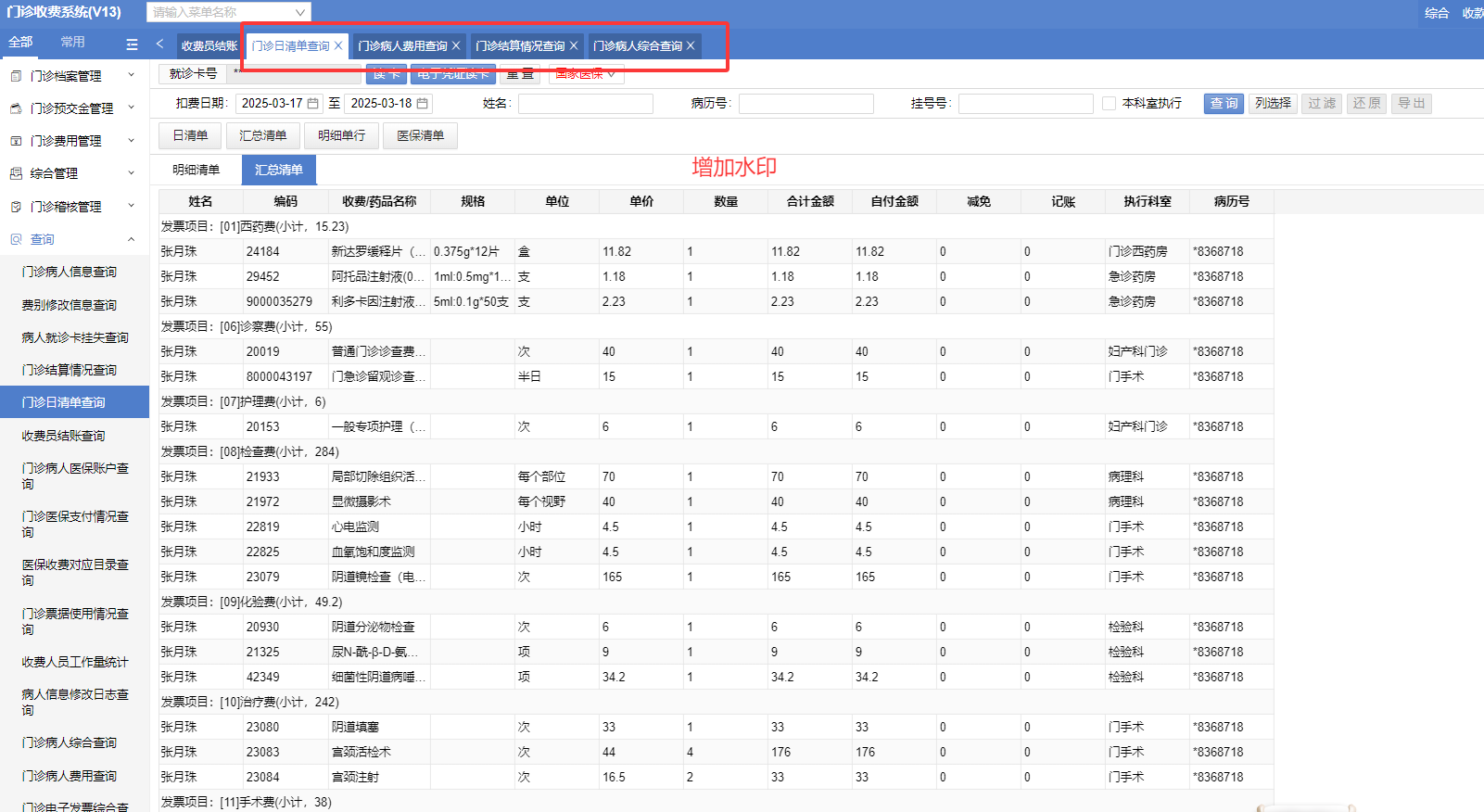This screenshot has height=812, width=1484.
Task: Tick the 本科室执行 checkbox
Action: (x=1109, y=104)
